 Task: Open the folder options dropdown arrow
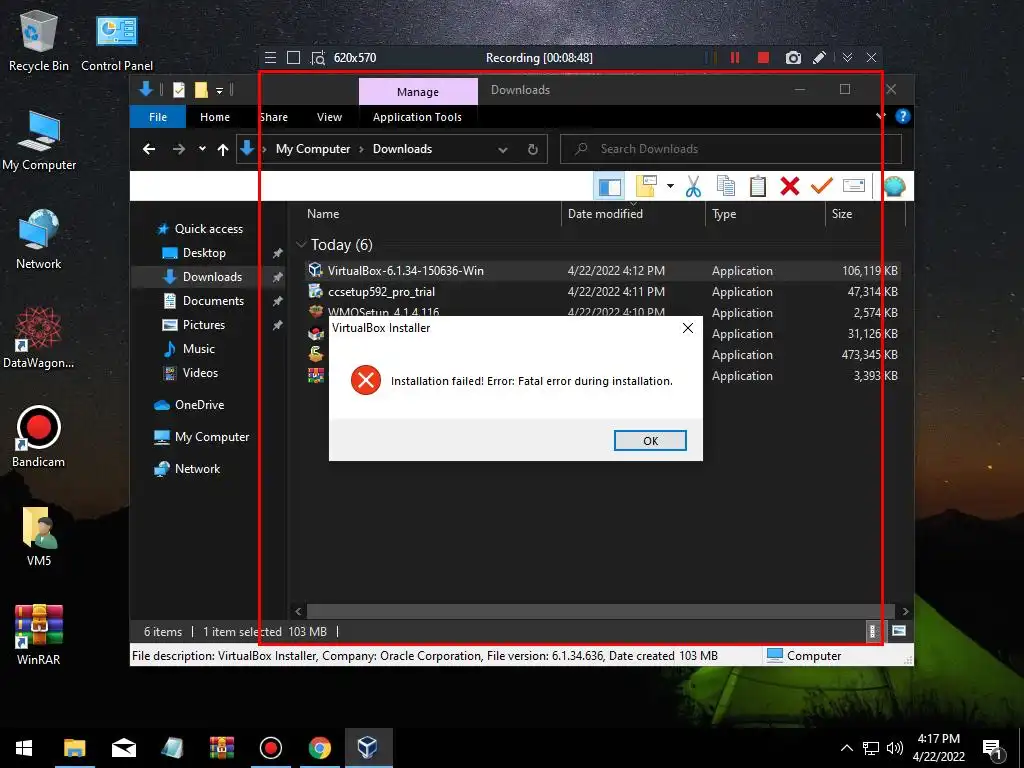pyautogui.click(x=670, y=186)
